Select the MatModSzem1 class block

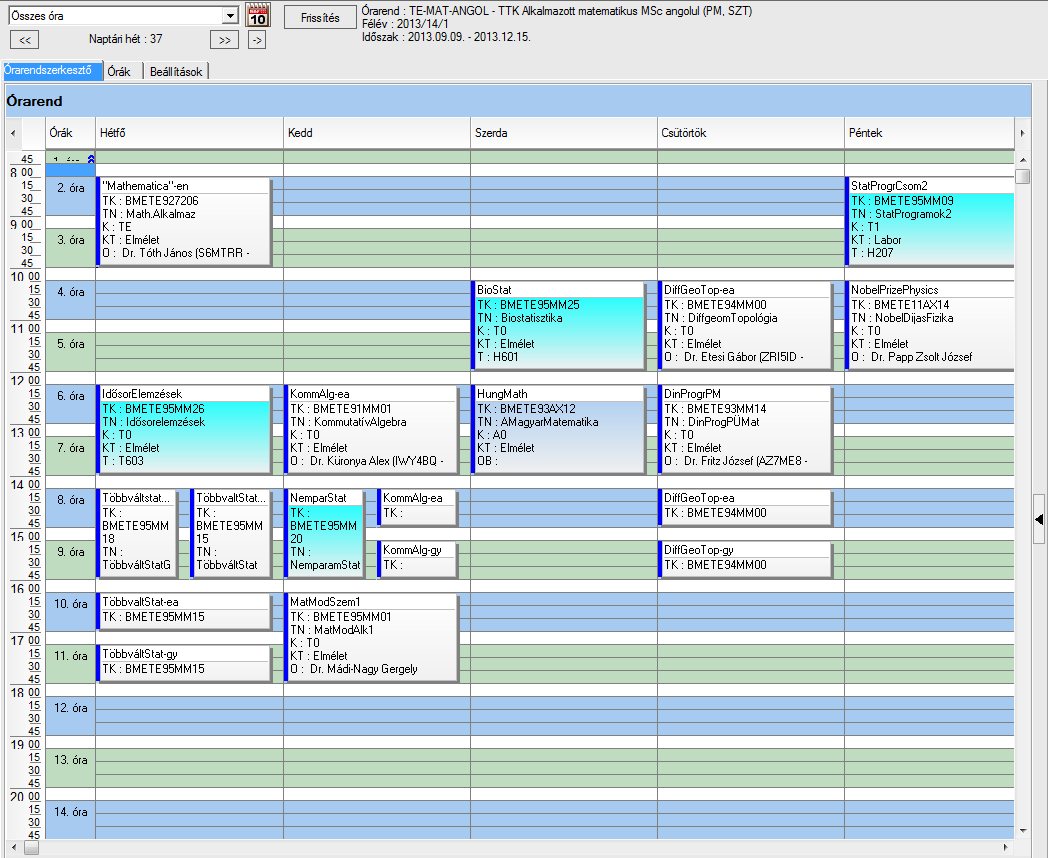372,637
